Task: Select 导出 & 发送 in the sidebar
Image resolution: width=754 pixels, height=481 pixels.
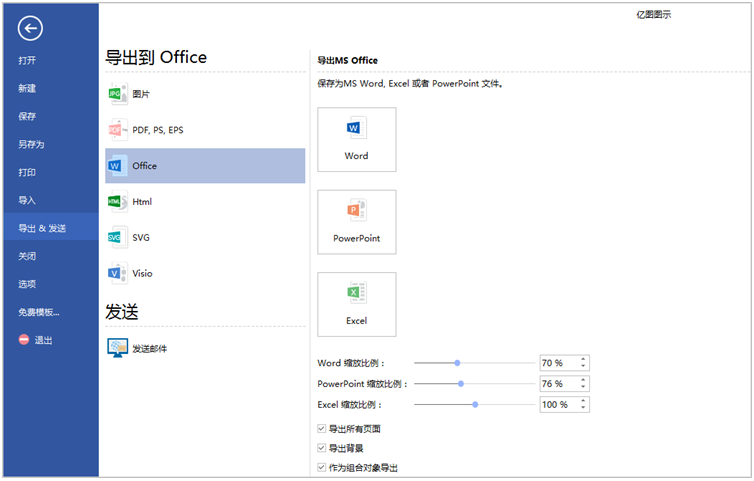Action: click(x=50, y=228)
